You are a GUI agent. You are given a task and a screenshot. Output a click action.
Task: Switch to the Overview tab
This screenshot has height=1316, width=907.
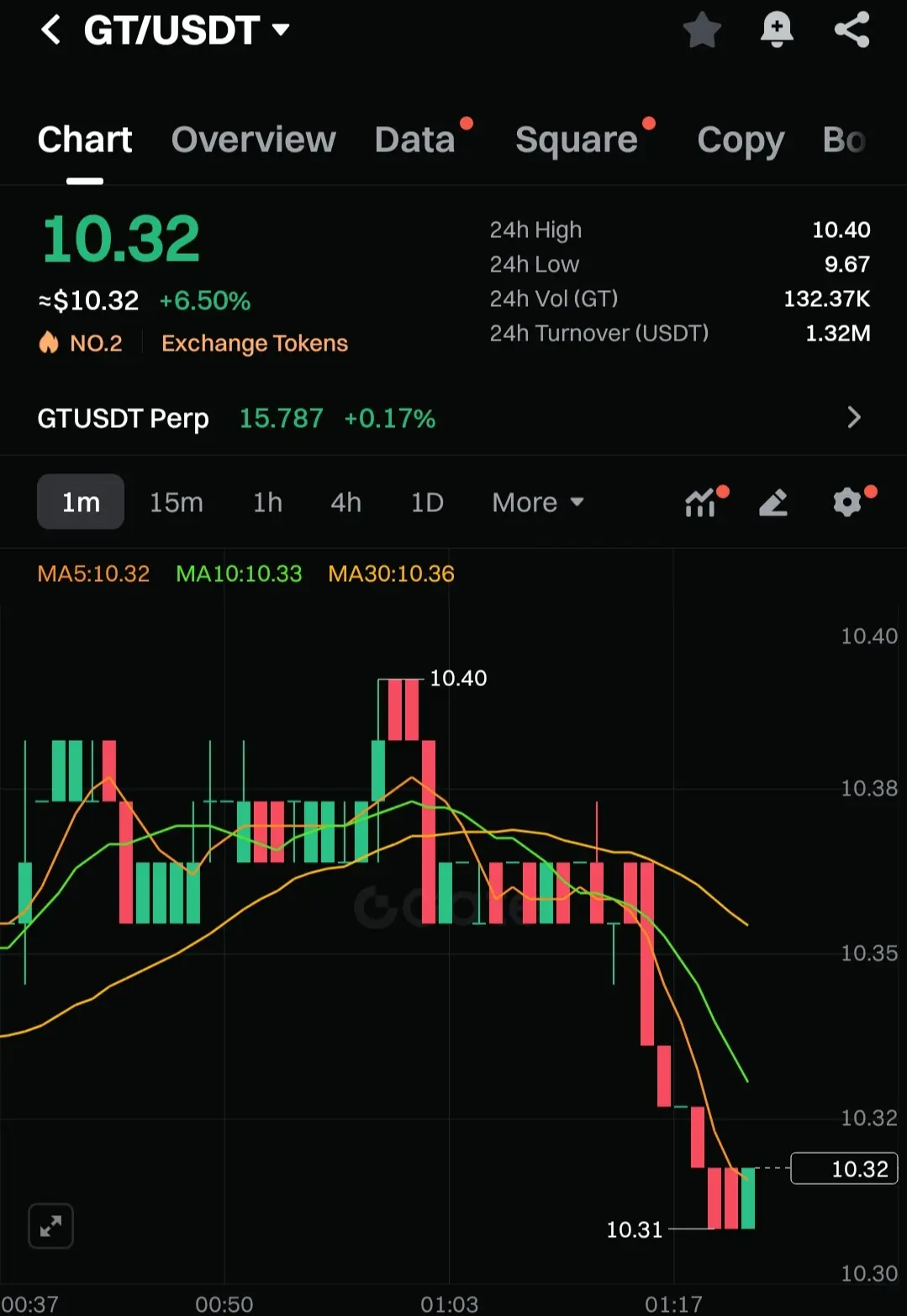pyautogui.click(x=254, y=140)
